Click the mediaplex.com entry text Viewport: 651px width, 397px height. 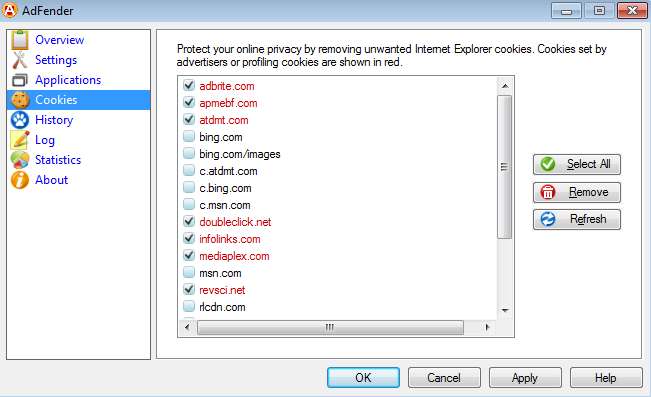coord(234,256)
